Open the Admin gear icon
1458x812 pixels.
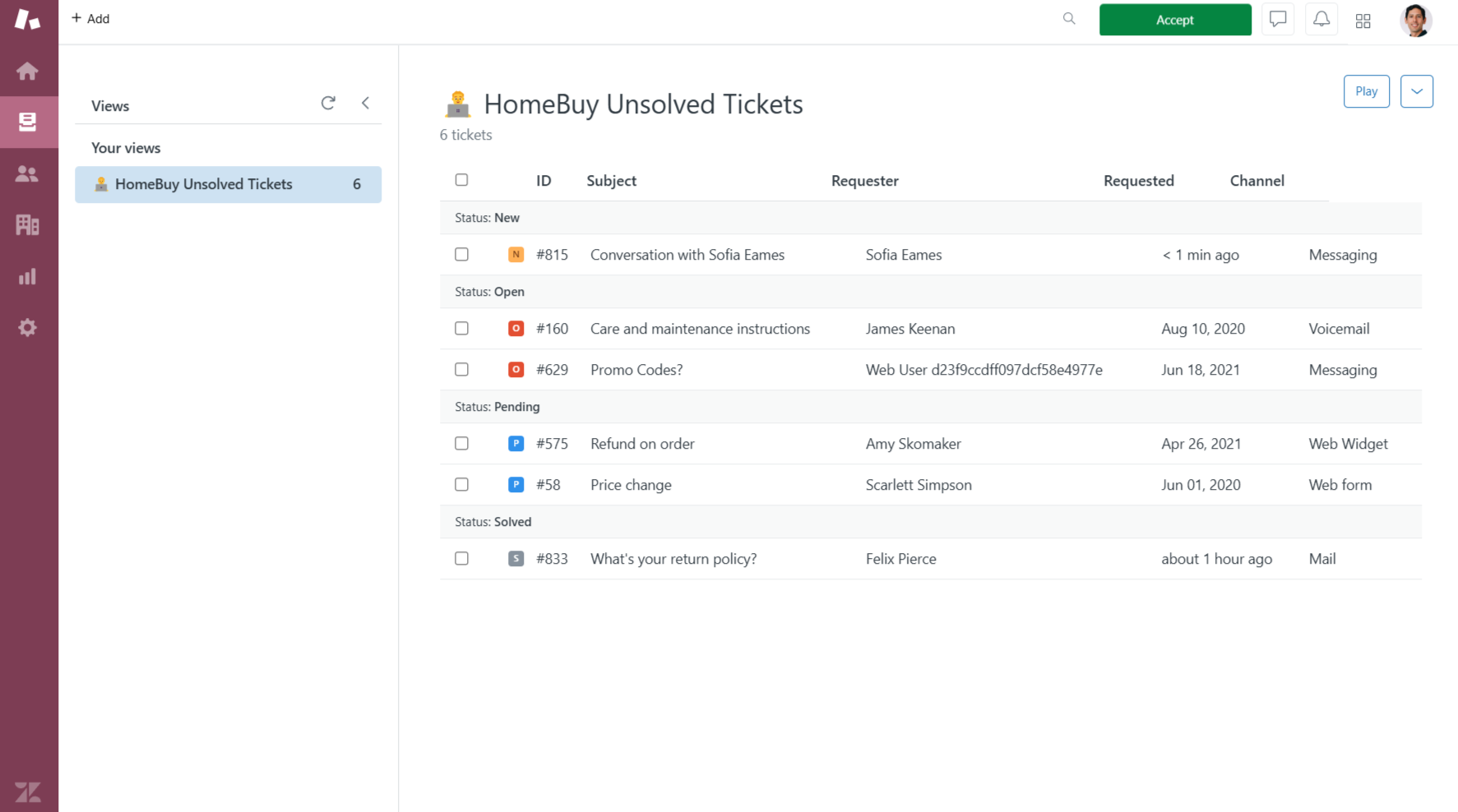(x=27, y=327)
